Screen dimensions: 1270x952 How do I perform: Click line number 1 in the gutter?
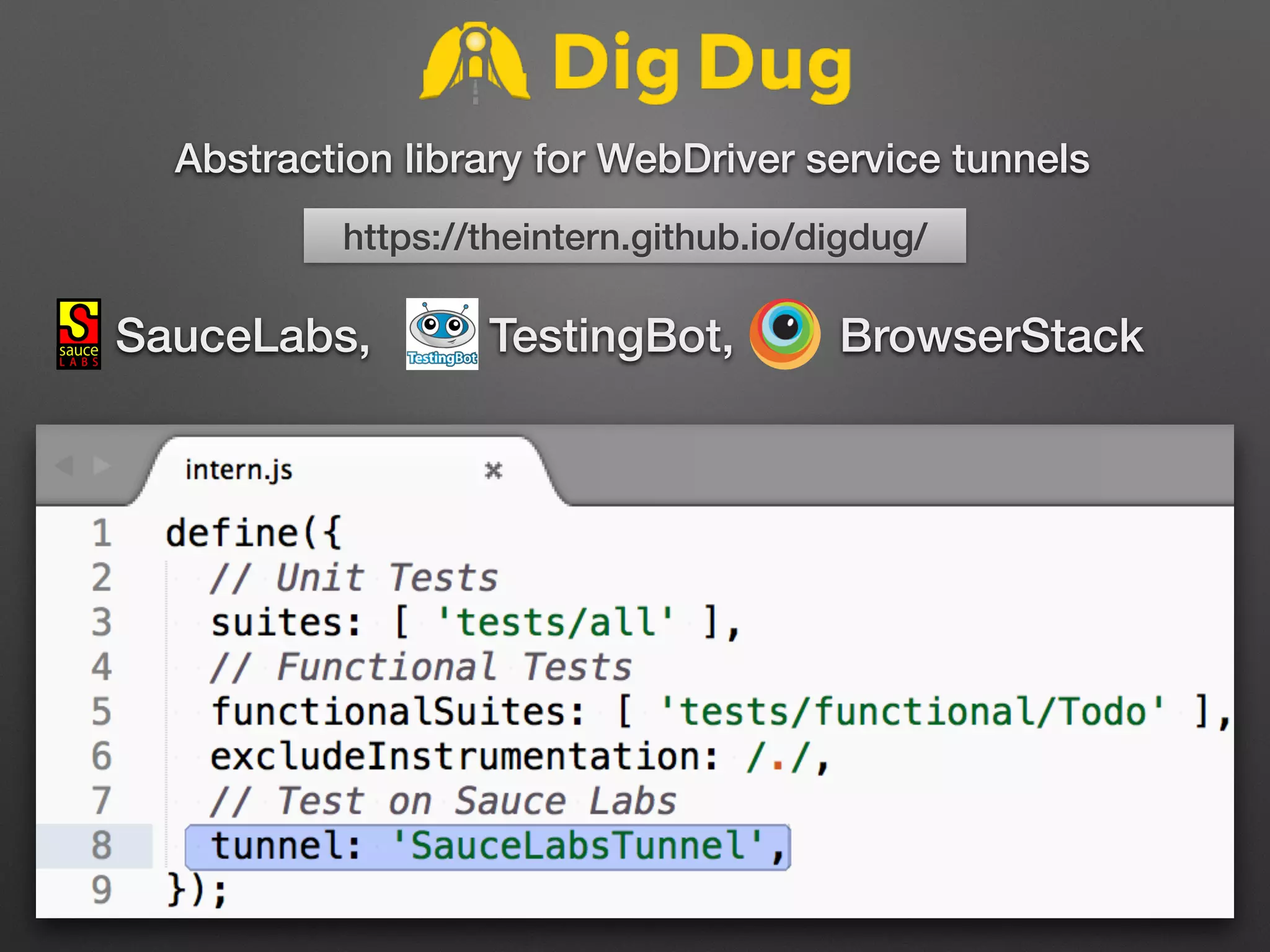(x=102, y=533)
